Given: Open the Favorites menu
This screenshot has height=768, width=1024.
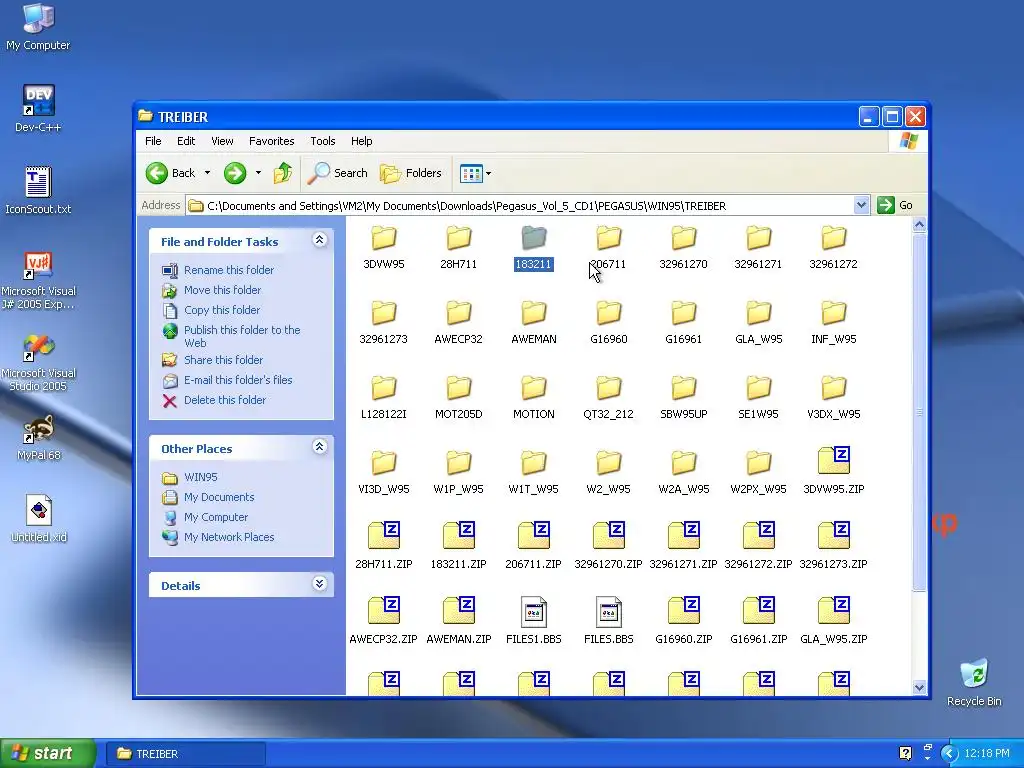Looking at the screenshot, I should [x=272, y=141].
